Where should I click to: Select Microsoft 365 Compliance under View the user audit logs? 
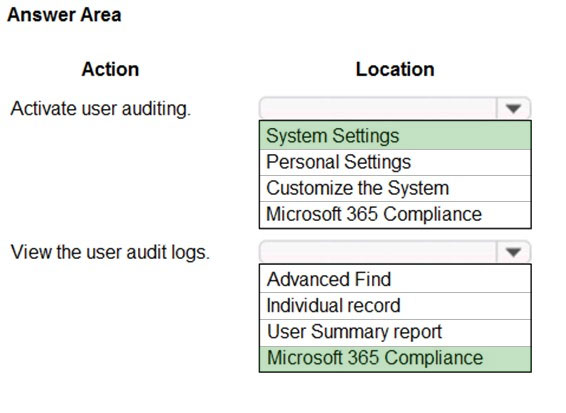395,358
